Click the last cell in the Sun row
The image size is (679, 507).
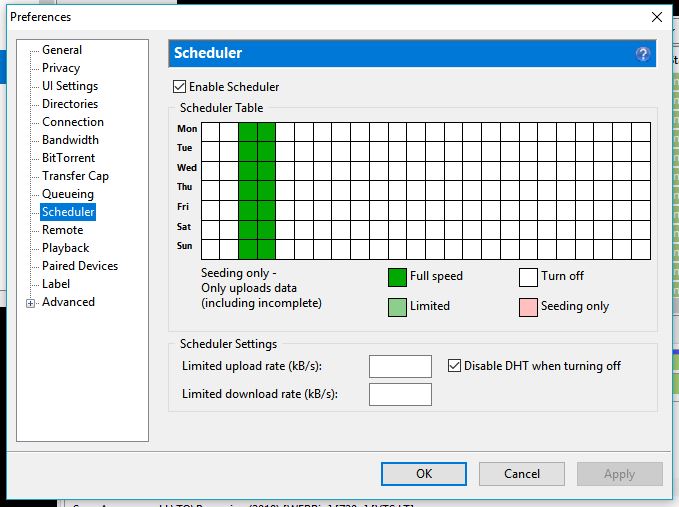point(641,250)
